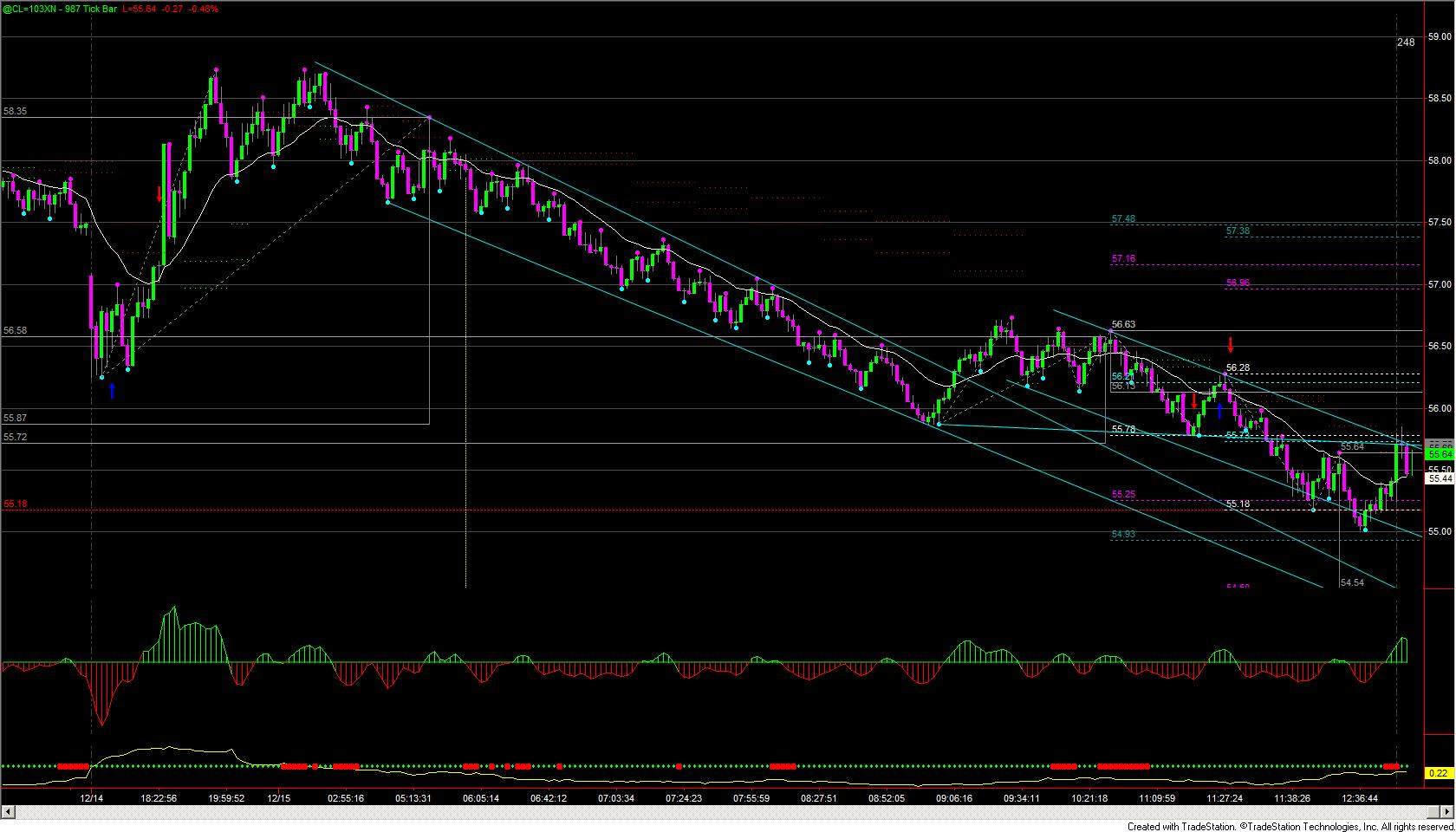Select the red down arrow left of 18:22:56 rally

click(x=159, y=193)
